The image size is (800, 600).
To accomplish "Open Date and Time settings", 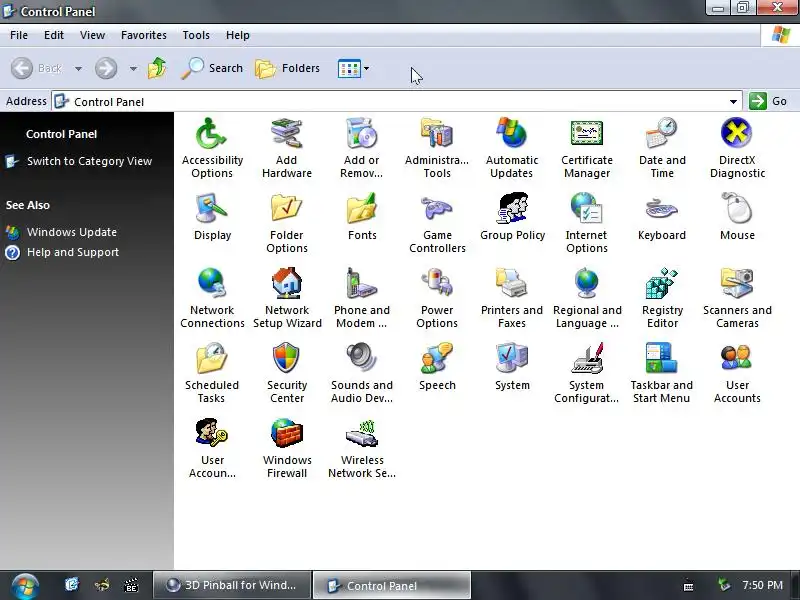I will click(662, 148).
